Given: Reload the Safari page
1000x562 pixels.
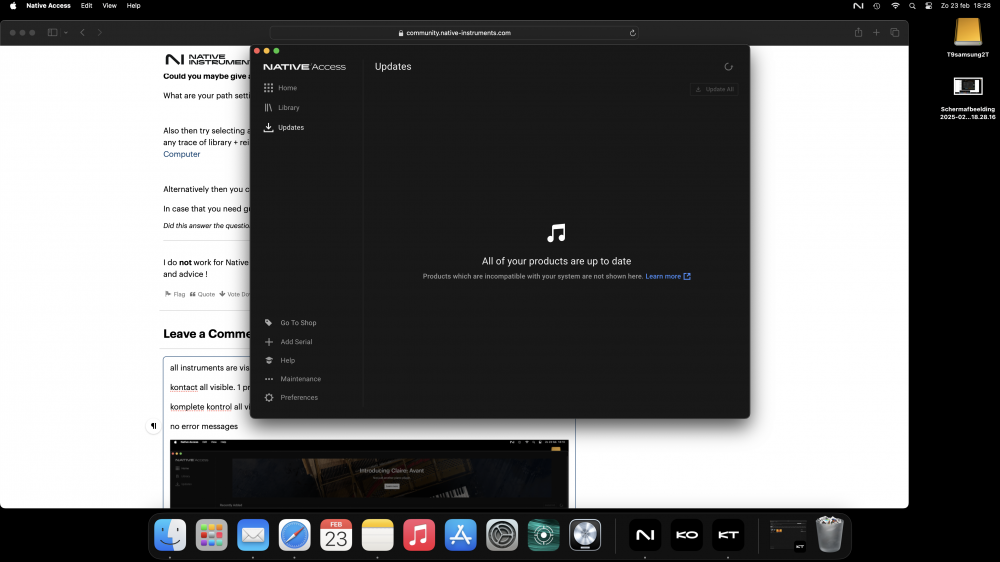Looking at the screenshot, I should [633, 33].
